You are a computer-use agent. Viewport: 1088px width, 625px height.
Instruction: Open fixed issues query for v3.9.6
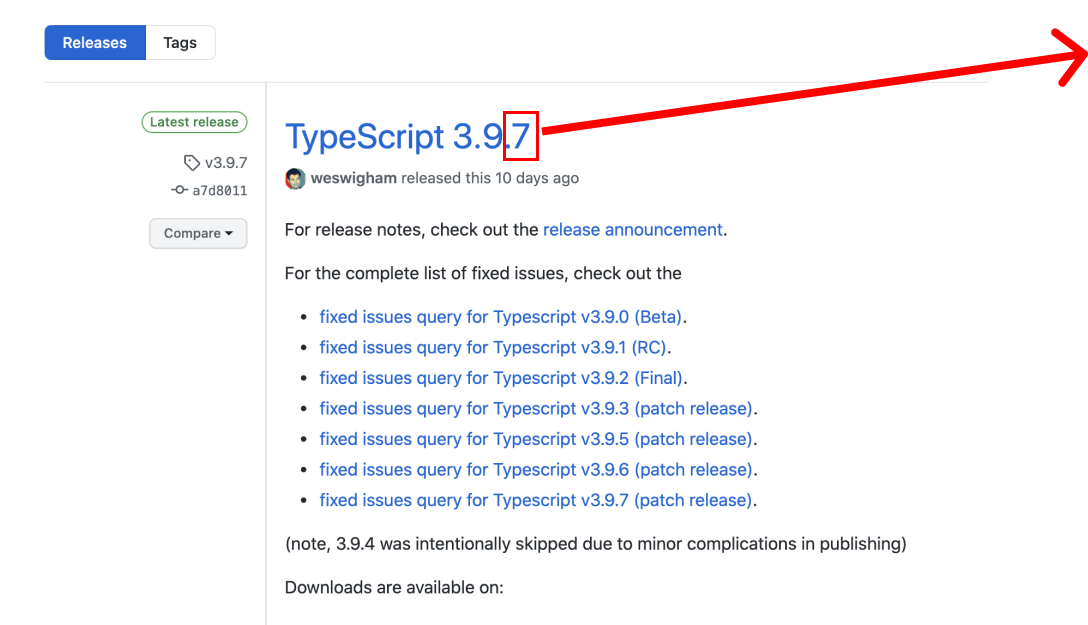536,470
